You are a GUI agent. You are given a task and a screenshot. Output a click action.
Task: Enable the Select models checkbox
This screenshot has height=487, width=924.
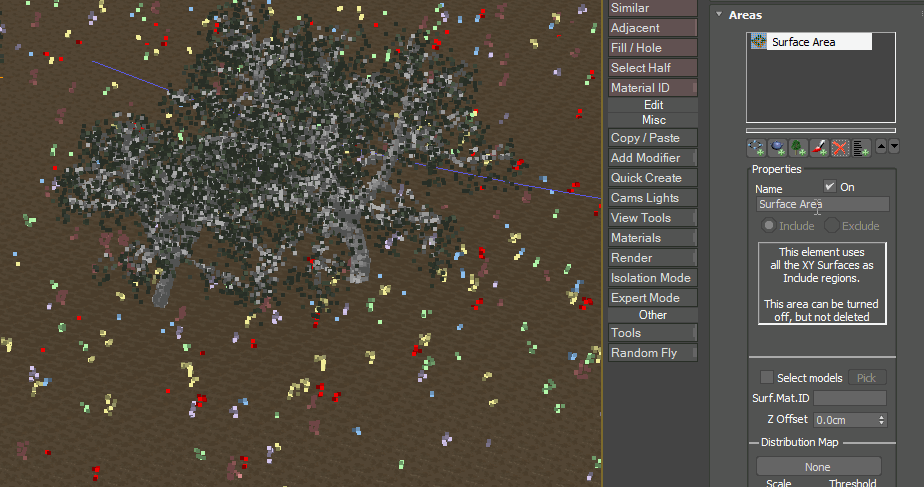[x=767, y=378]
